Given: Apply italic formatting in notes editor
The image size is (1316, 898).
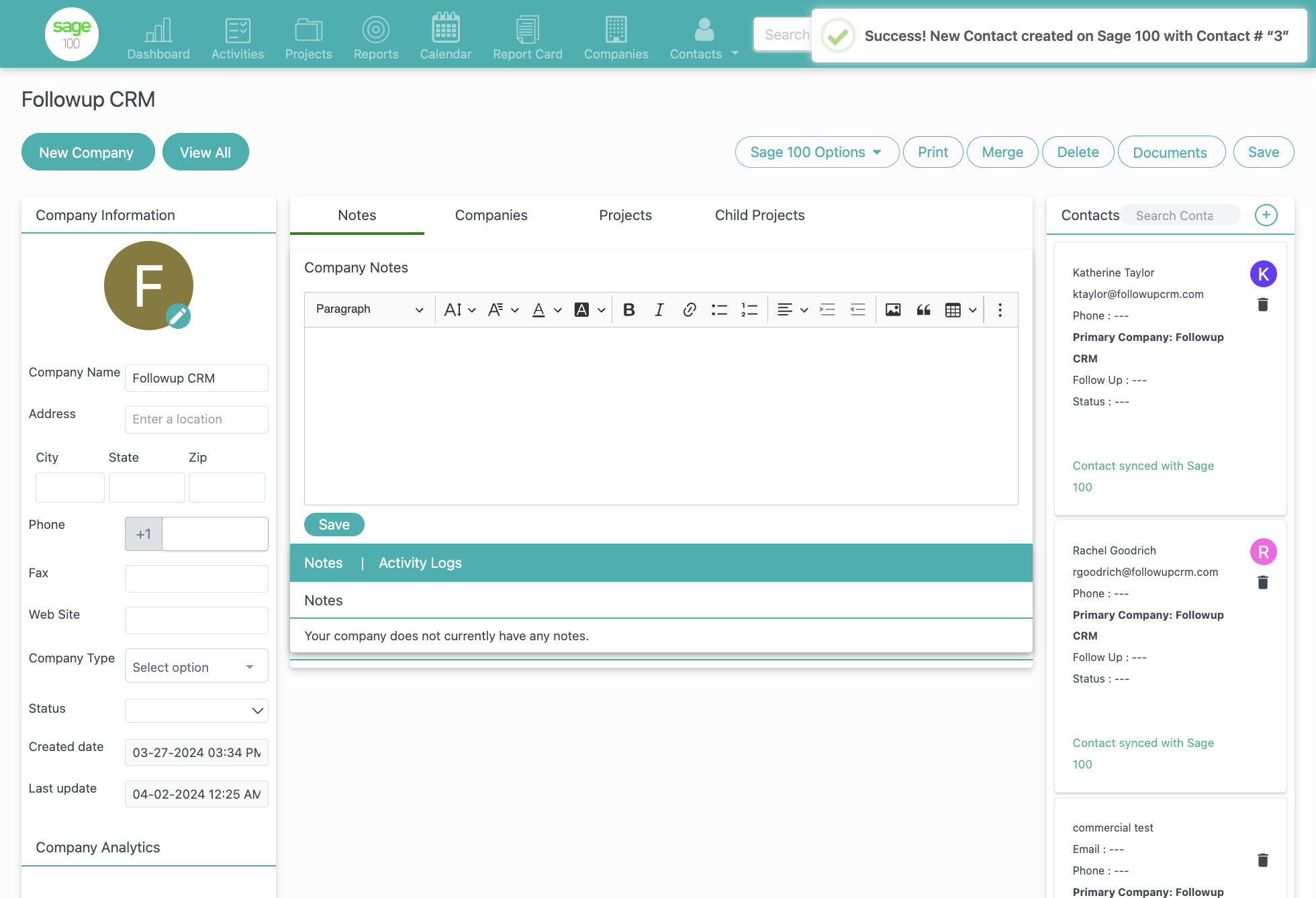Looking at the screenshot, I should pos(659,309).
